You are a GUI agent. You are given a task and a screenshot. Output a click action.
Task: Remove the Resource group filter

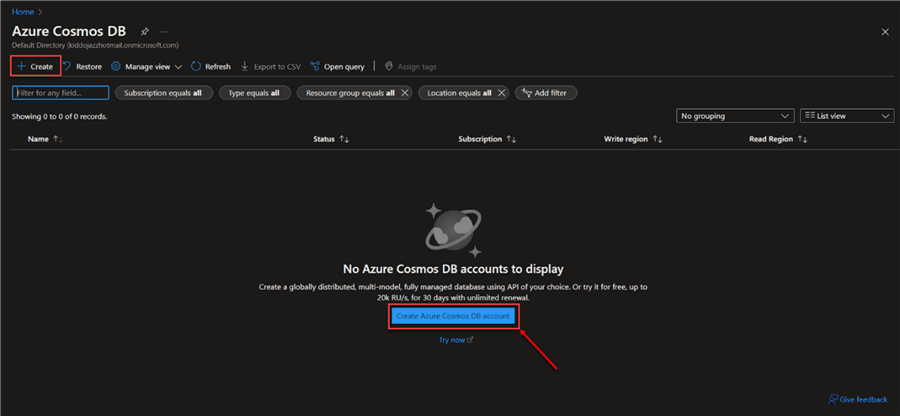pos(404,93)
